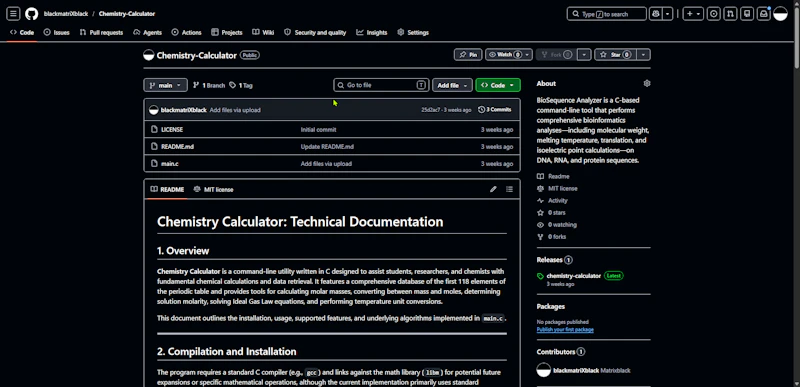Open 0 forks link in sidebar

tap(552, 237)
